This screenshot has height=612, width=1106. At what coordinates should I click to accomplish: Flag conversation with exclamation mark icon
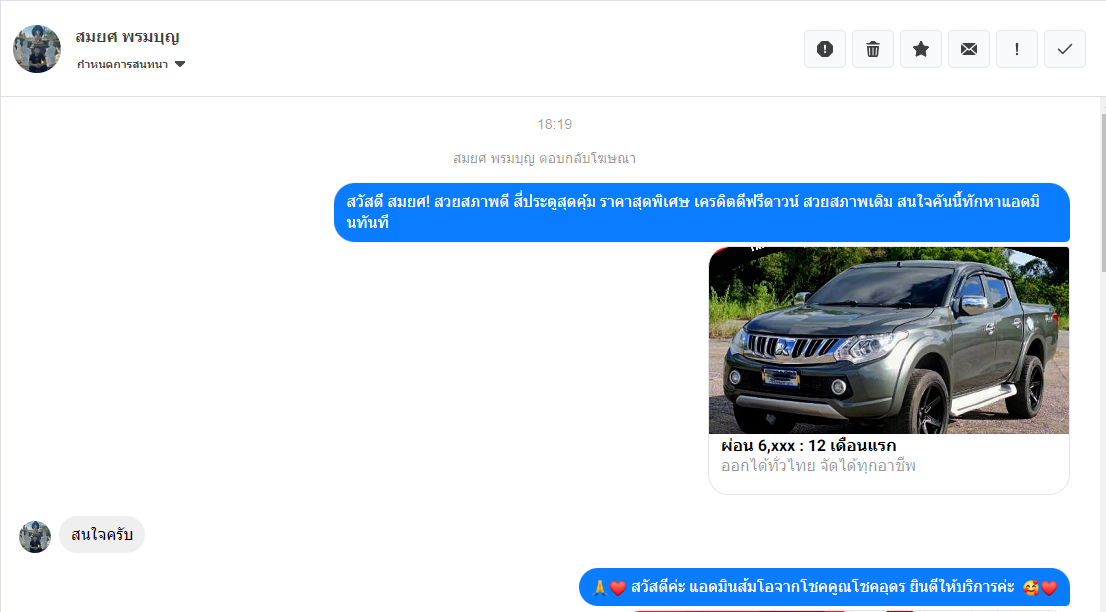[x=1016, y=49]
